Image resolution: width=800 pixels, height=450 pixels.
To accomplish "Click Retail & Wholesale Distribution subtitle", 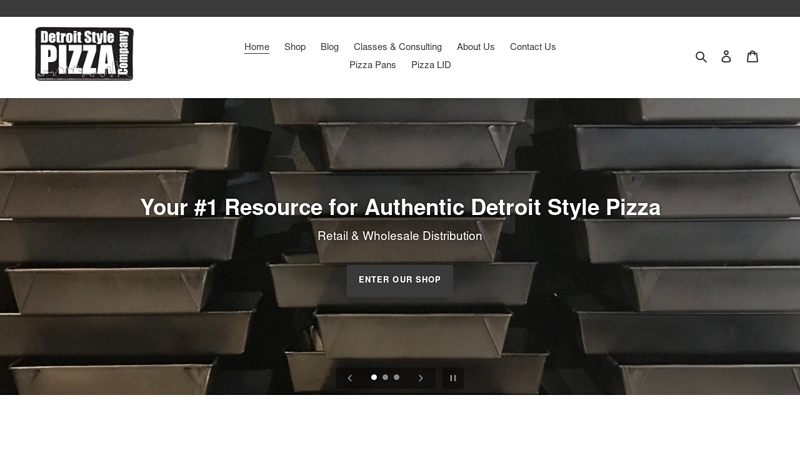I will pos(400,236).
